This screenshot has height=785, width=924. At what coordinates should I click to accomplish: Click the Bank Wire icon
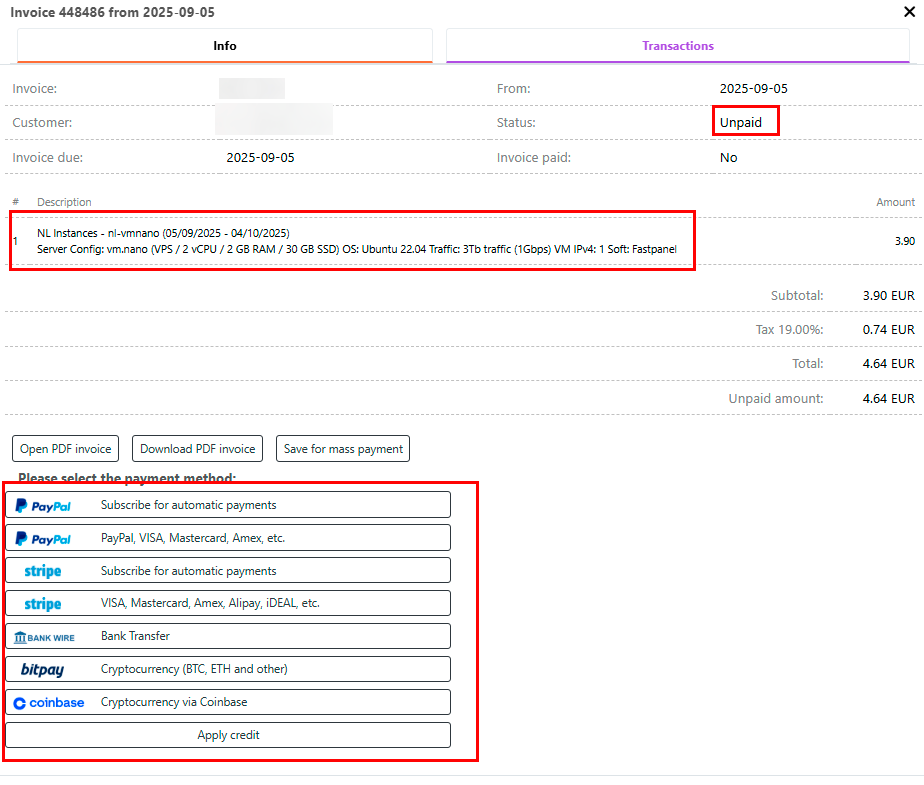(x=44, y=637)
